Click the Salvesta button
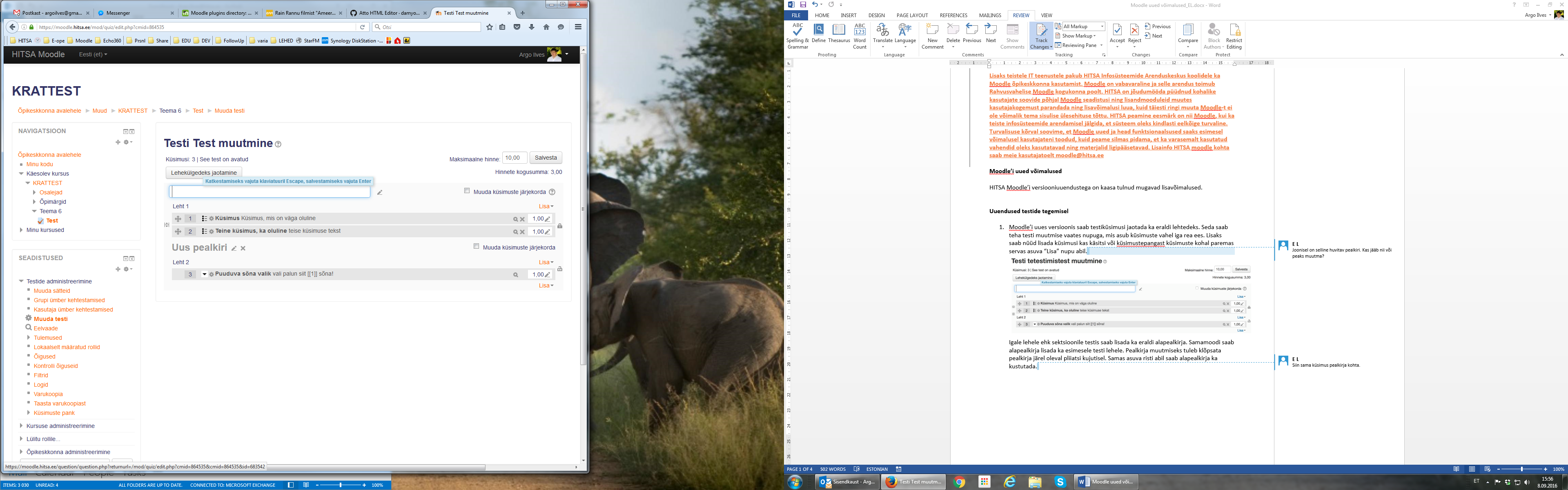Image resolution: width=1568 pixels, height=490 pixels. pos(546,158)
